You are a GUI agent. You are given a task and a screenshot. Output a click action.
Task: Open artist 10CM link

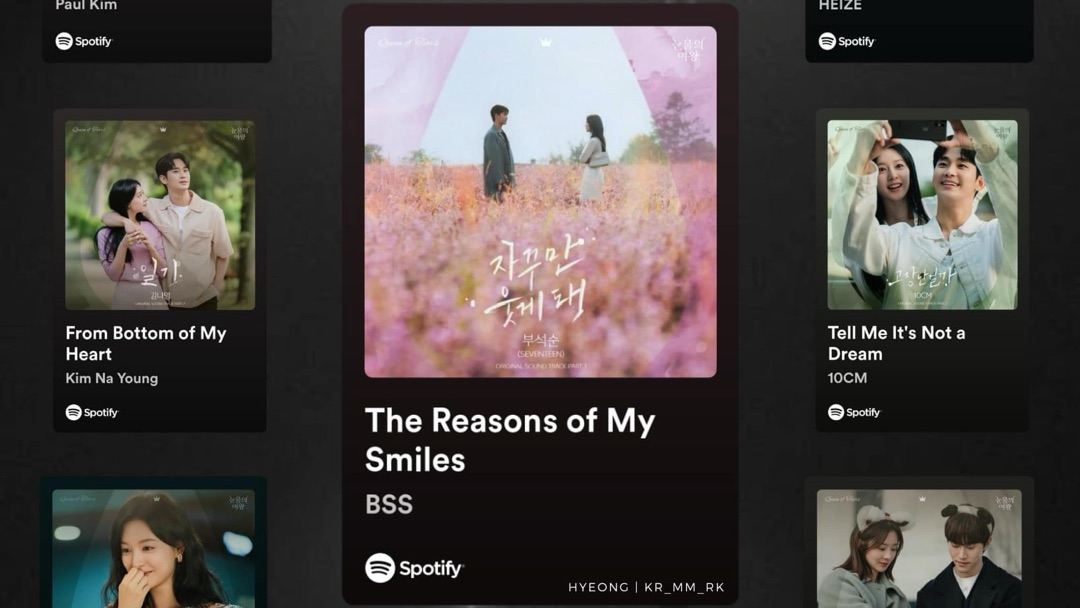point(847,378)
